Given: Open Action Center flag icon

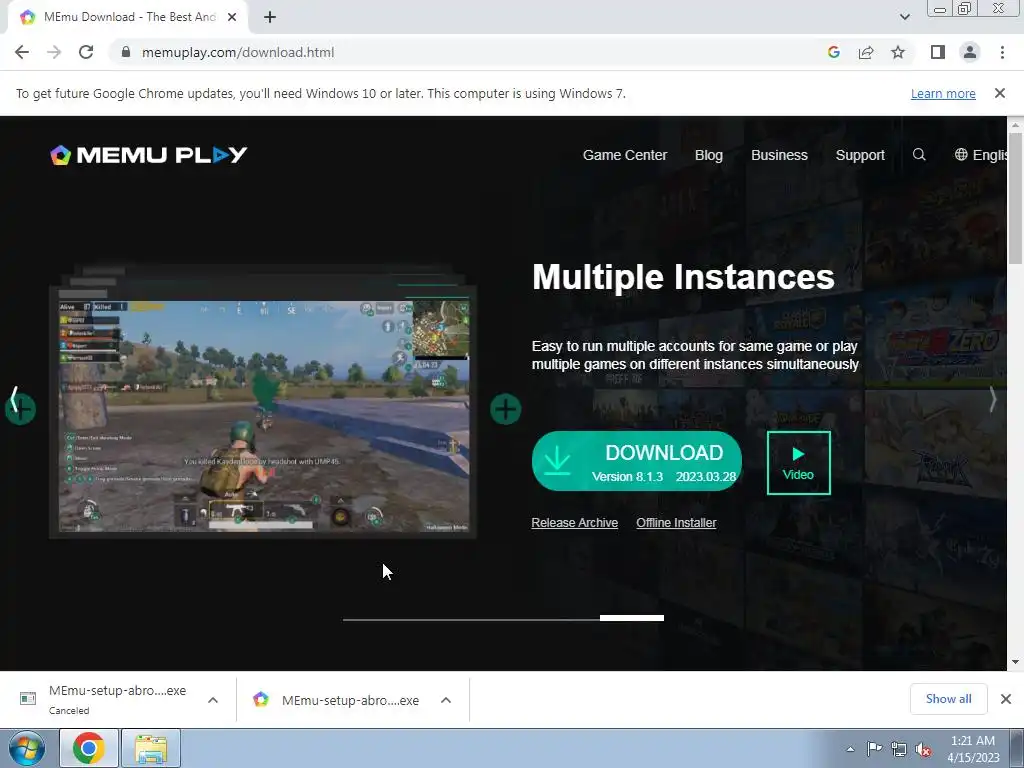Looking at the screenshot, I should (x=874, y=749).
